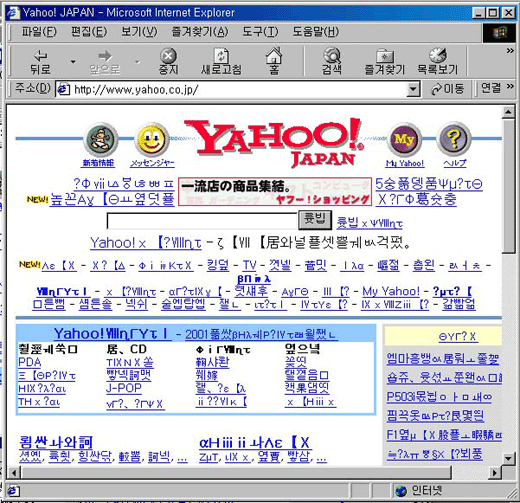Screen dimensions: 520x503
Task: Click the Internet zone (인터넷) globe icon
Action: click(x=401, y=491)
